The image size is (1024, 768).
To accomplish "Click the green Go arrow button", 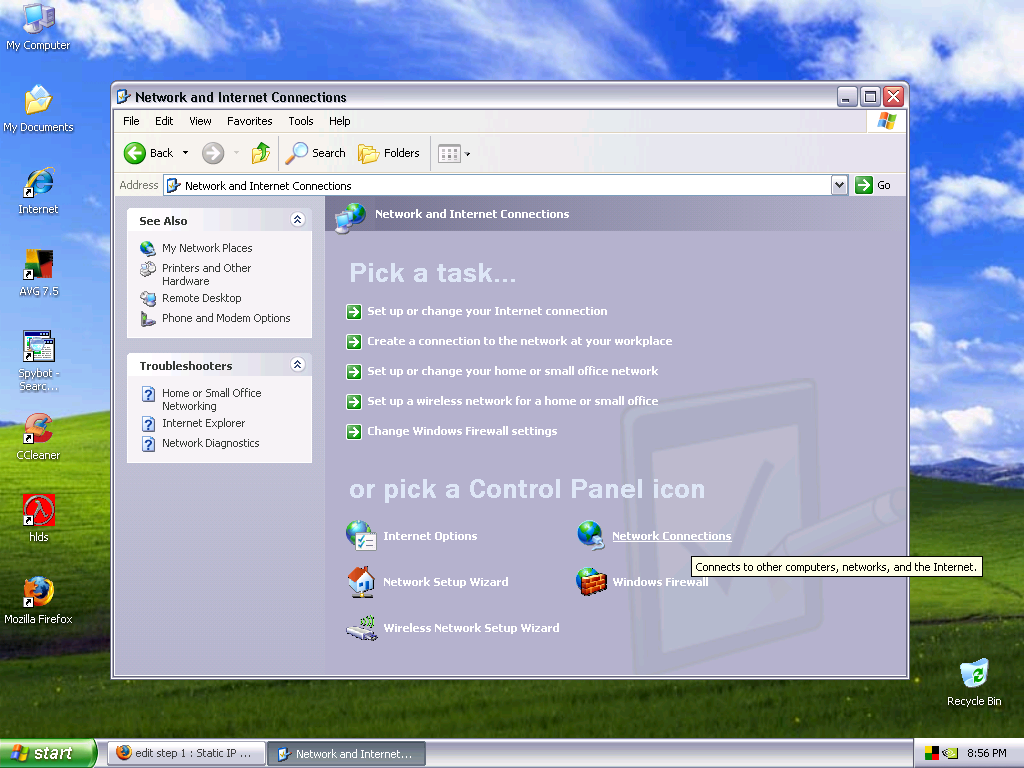I will point(863,185).
